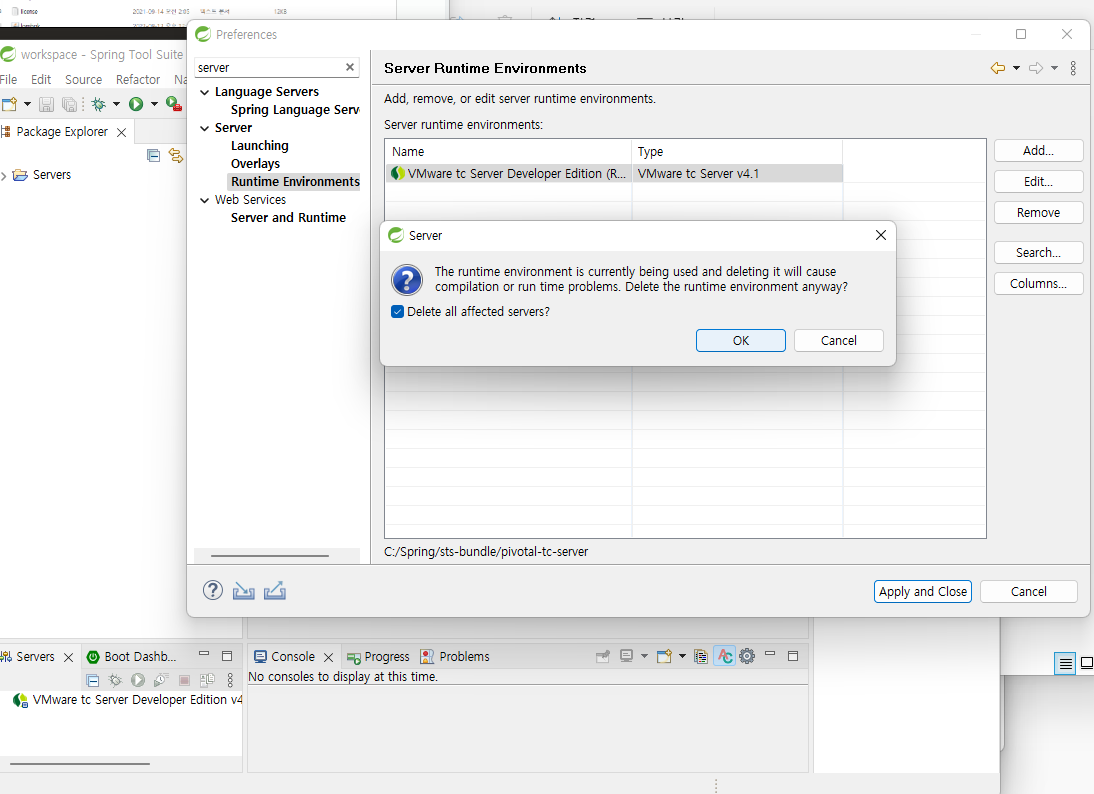1094x794 pixels.
Task: Click the Save toolbar icon
Action: pyautogui.click(x=46, y=105)
